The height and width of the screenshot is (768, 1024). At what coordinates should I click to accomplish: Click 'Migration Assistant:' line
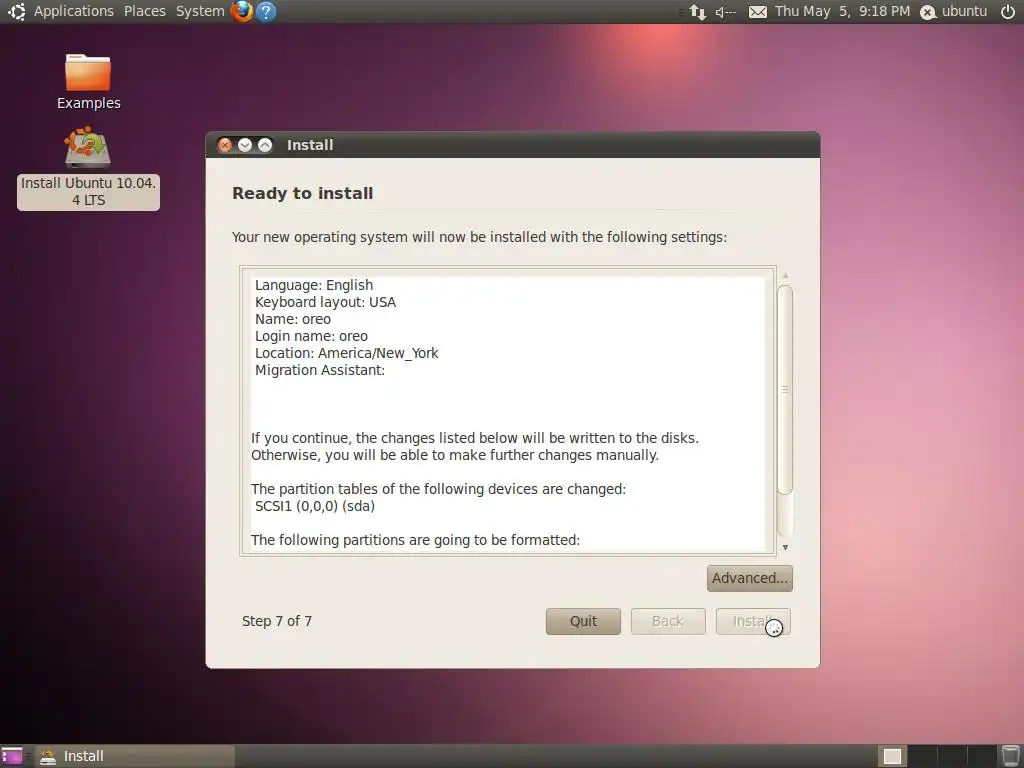319,370
